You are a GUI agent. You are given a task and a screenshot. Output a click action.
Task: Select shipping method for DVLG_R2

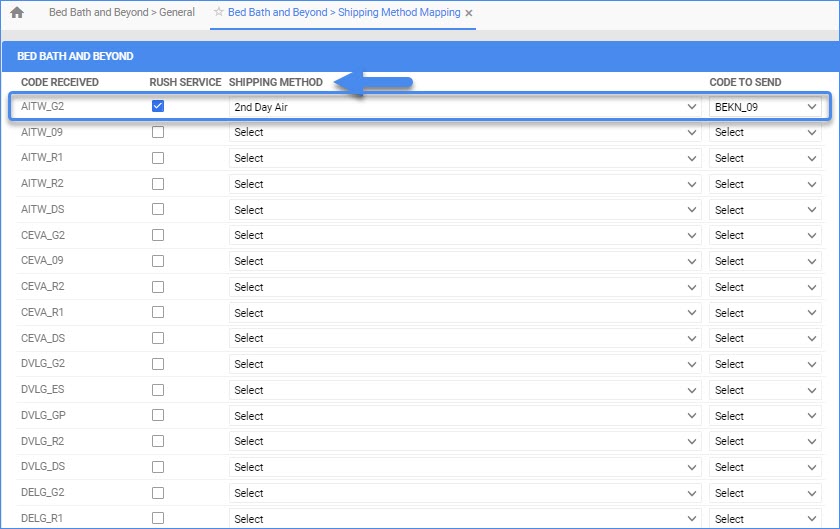[x=465, y=441]
